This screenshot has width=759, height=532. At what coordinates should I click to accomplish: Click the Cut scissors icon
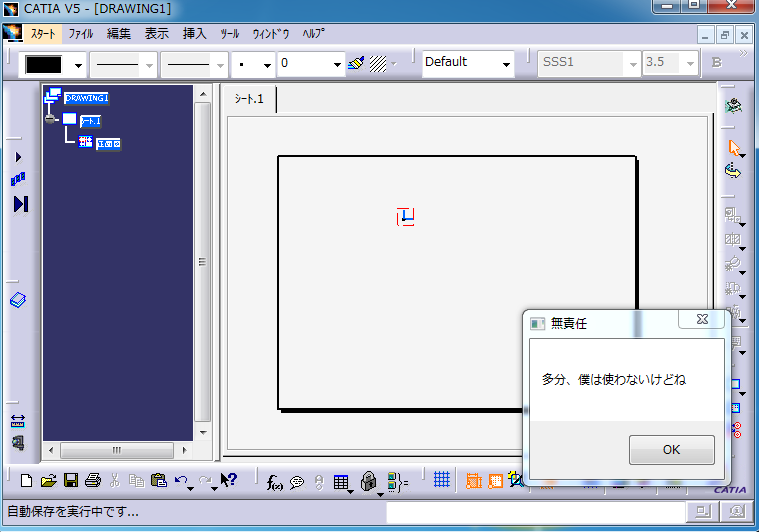[x=115, y=480]
